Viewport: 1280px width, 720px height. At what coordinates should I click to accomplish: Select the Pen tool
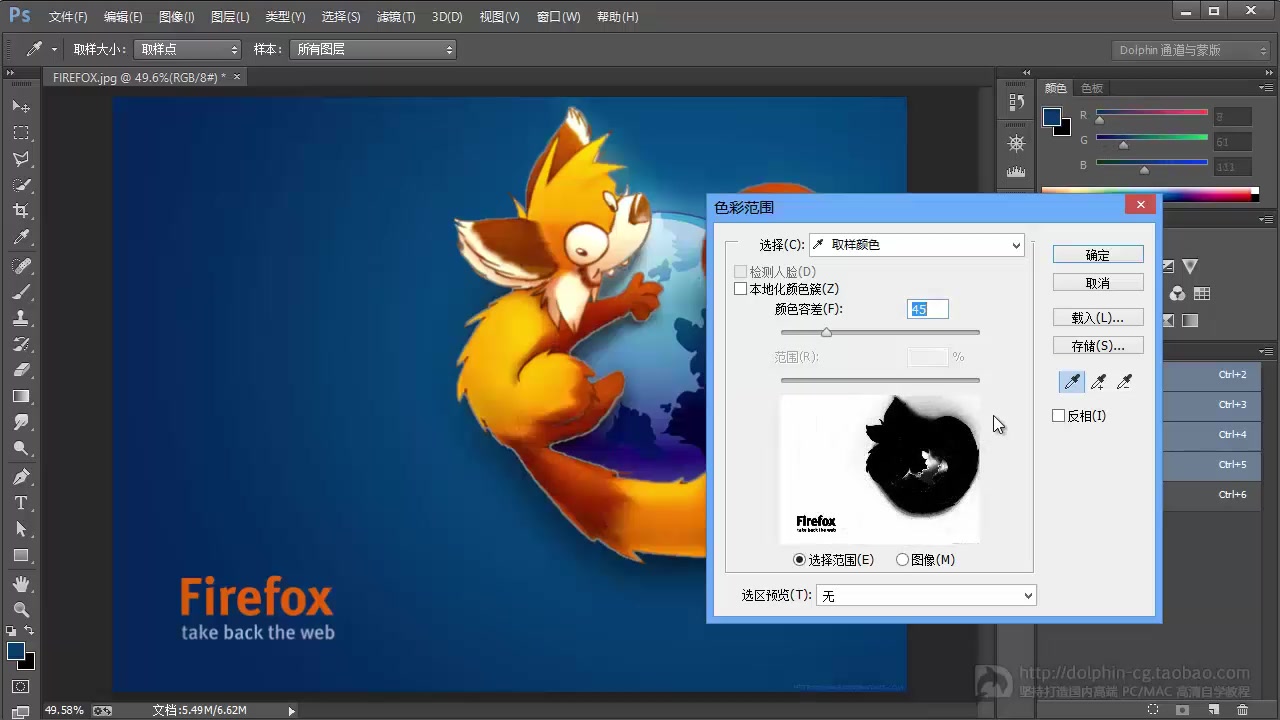21,477
